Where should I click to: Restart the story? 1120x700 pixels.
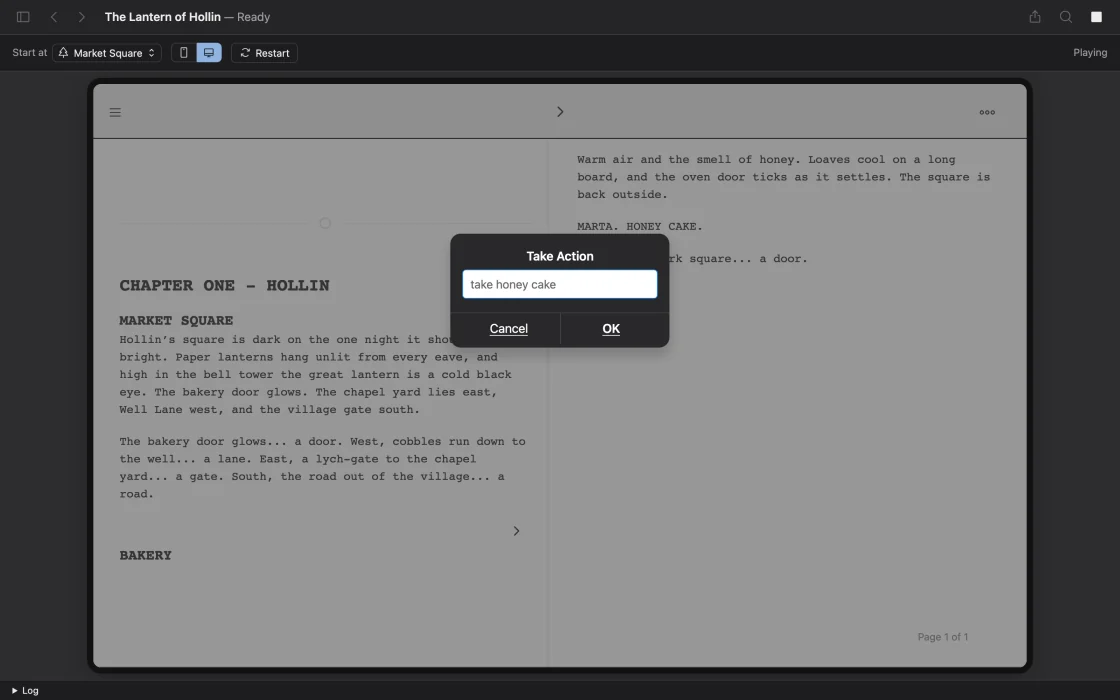[264, 53]
